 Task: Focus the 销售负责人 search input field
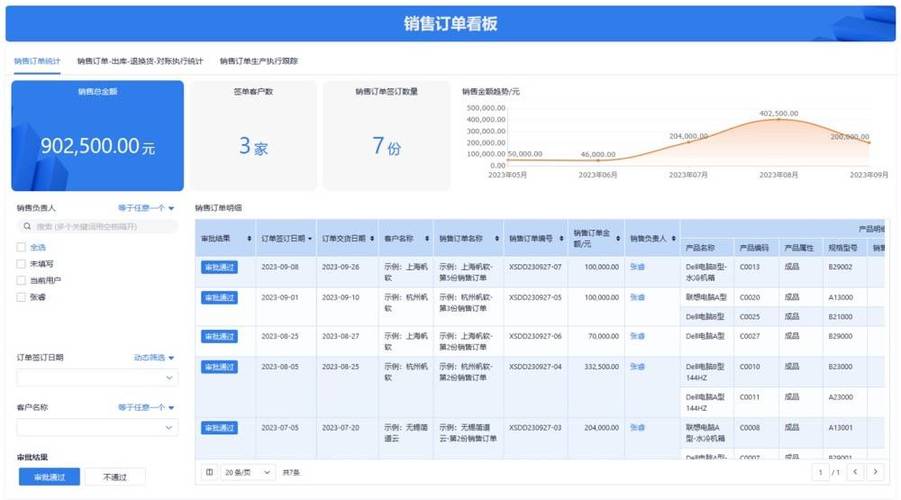[x=97, y=226]
